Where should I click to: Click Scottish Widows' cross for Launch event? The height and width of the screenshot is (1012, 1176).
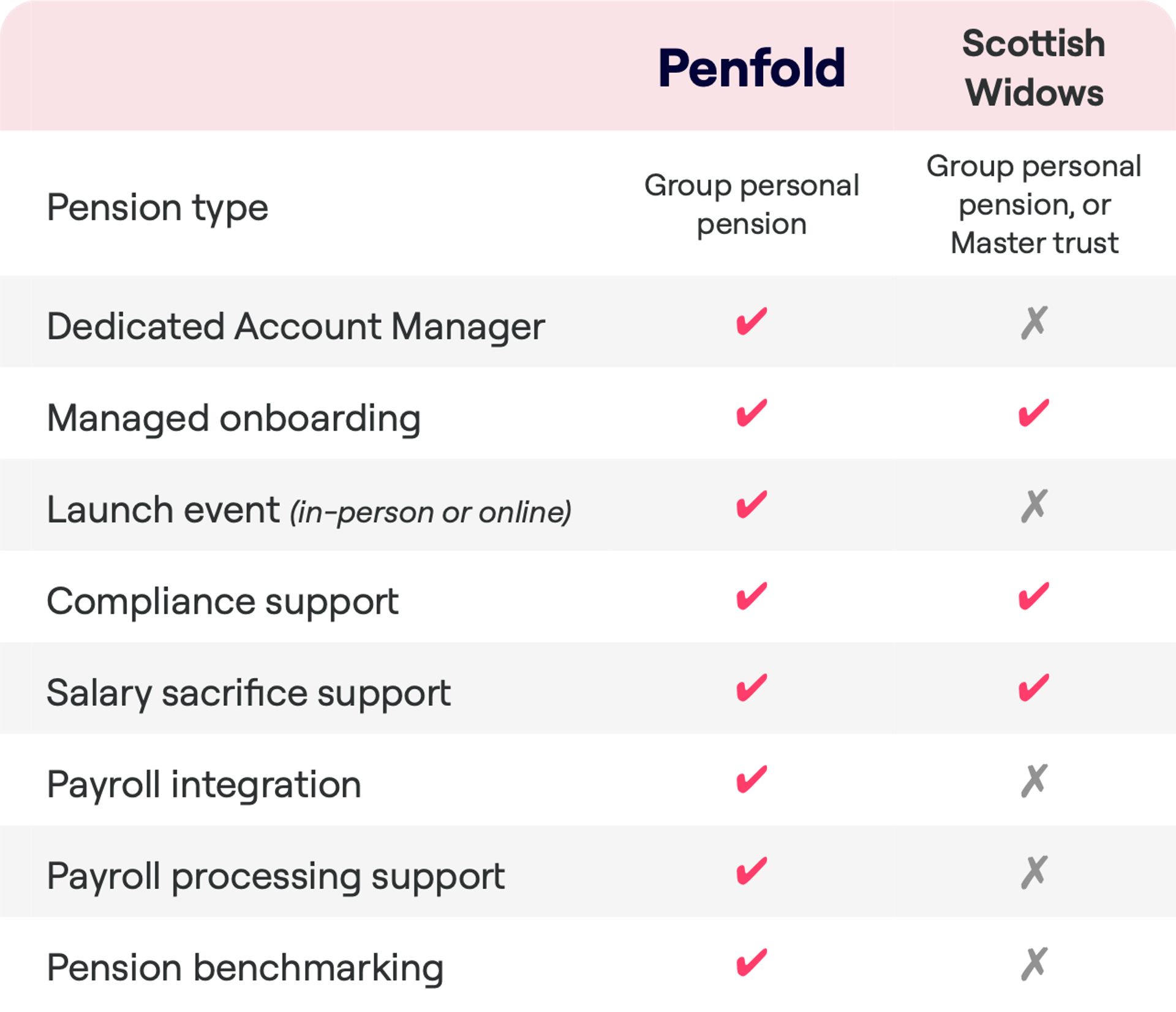pos(1034,505)
